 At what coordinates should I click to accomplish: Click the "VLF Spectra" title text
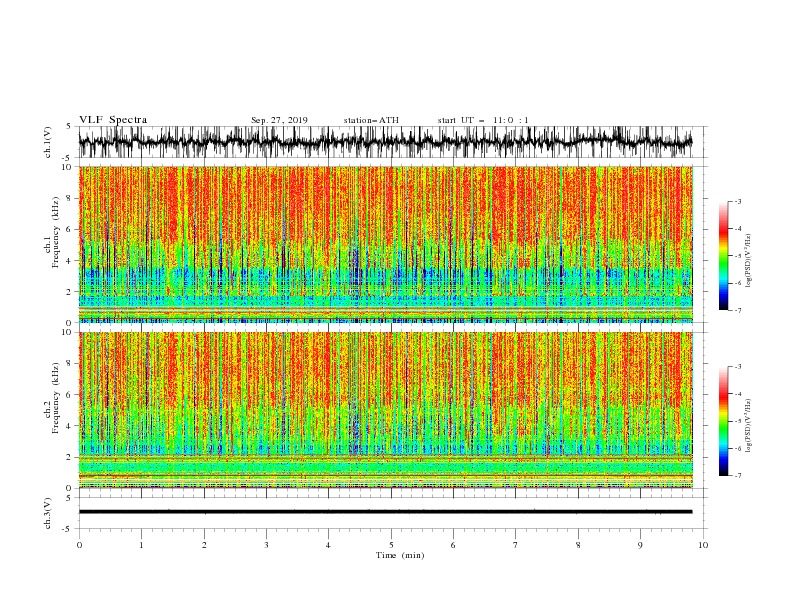(113, 120)
